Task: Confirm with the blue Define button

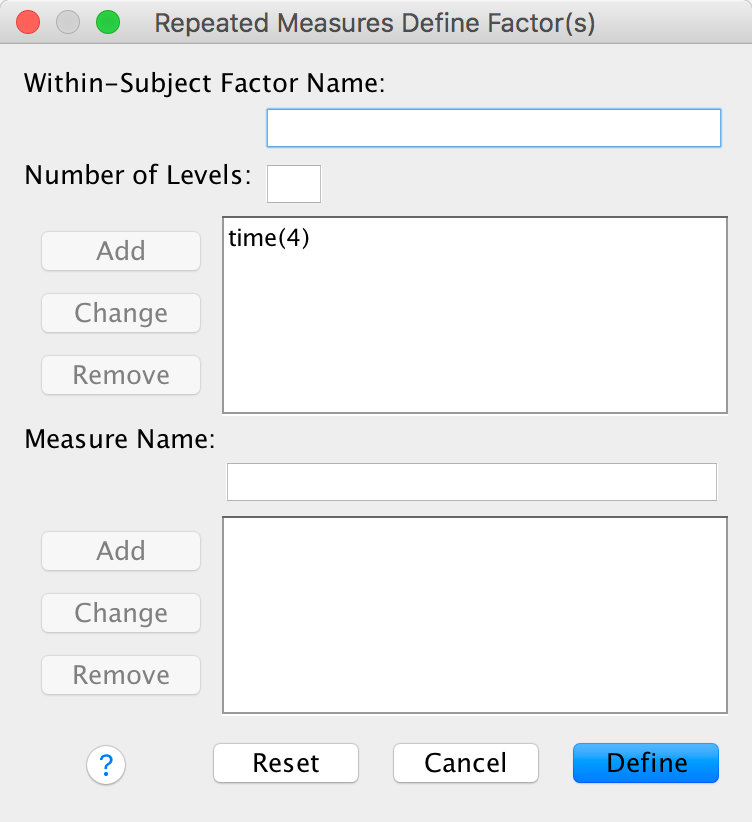Action: pos(646,763)
